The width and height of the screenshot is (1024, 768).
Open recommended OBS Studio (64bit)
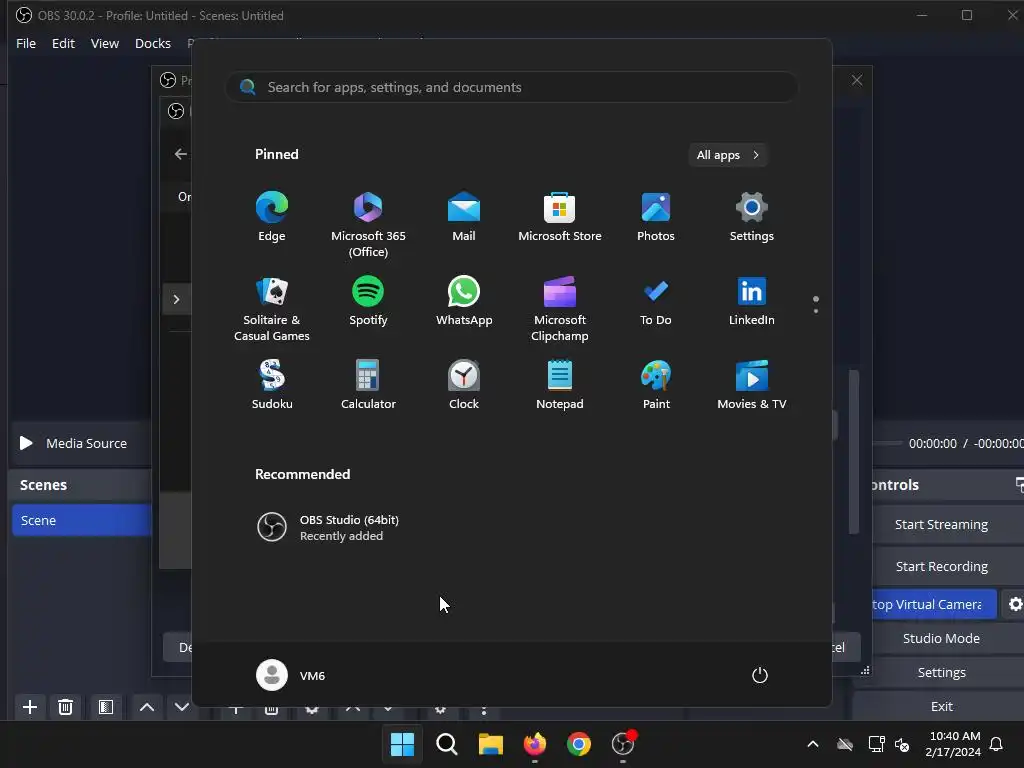pos(328,527)
